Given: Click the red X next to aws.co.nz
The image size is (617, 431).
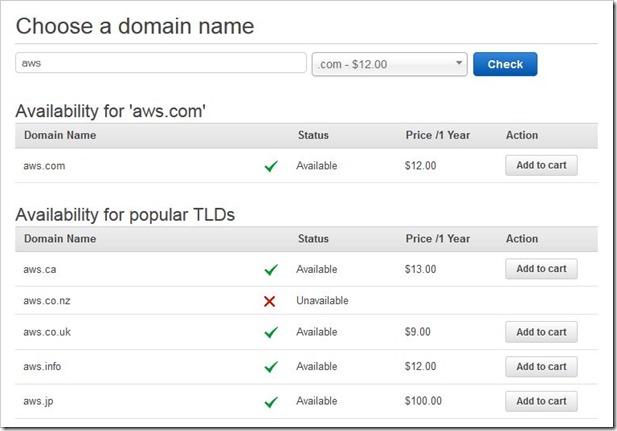Looking at the screenshot, I should (x=270, y=301).
